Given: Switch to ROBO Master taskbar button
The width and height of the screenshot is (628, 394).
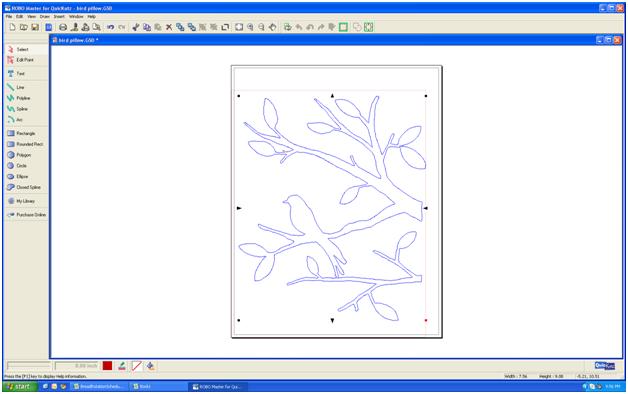Looking at the screenshot, I should coord(219,386).
